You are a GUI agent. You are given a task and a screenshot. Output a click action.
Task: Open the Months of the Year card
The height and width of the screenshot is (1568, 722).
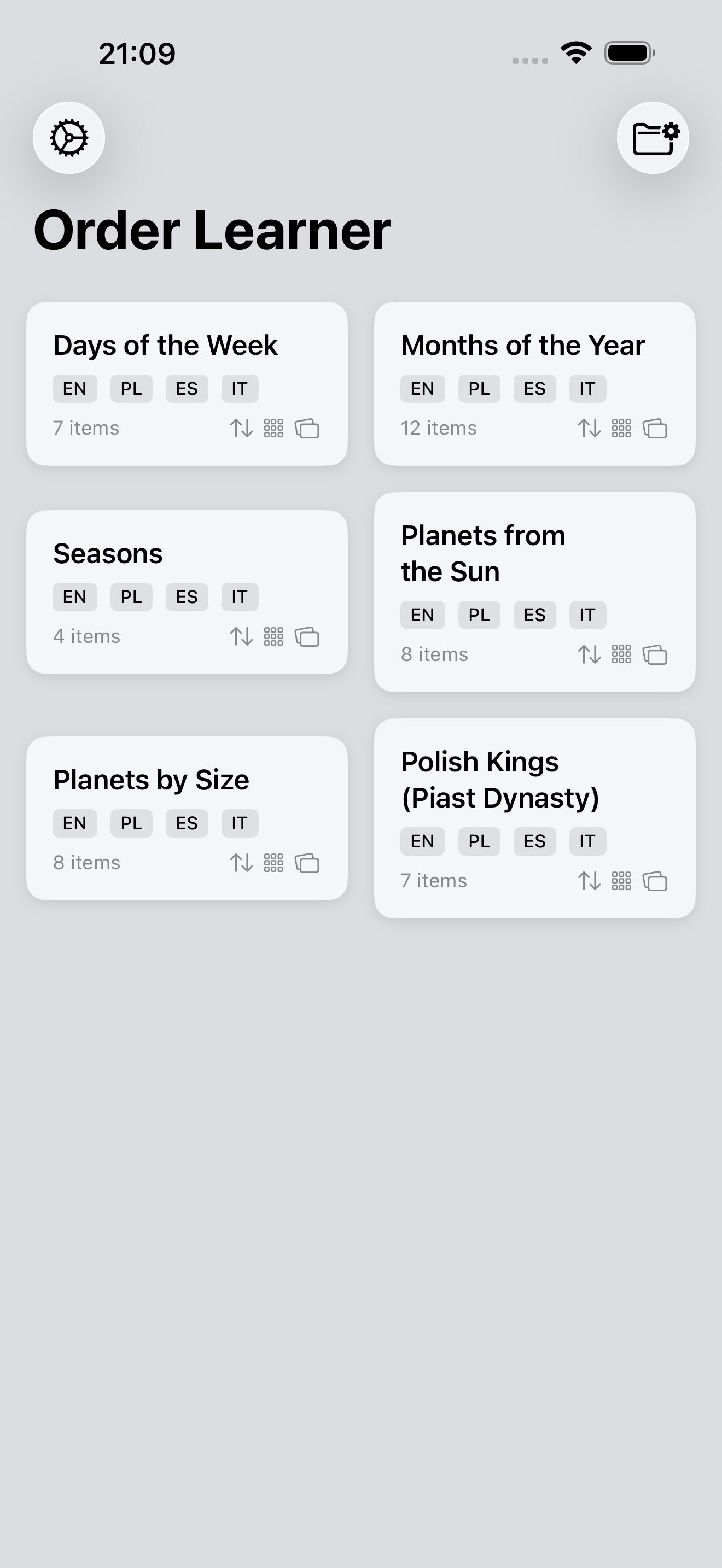523,345
